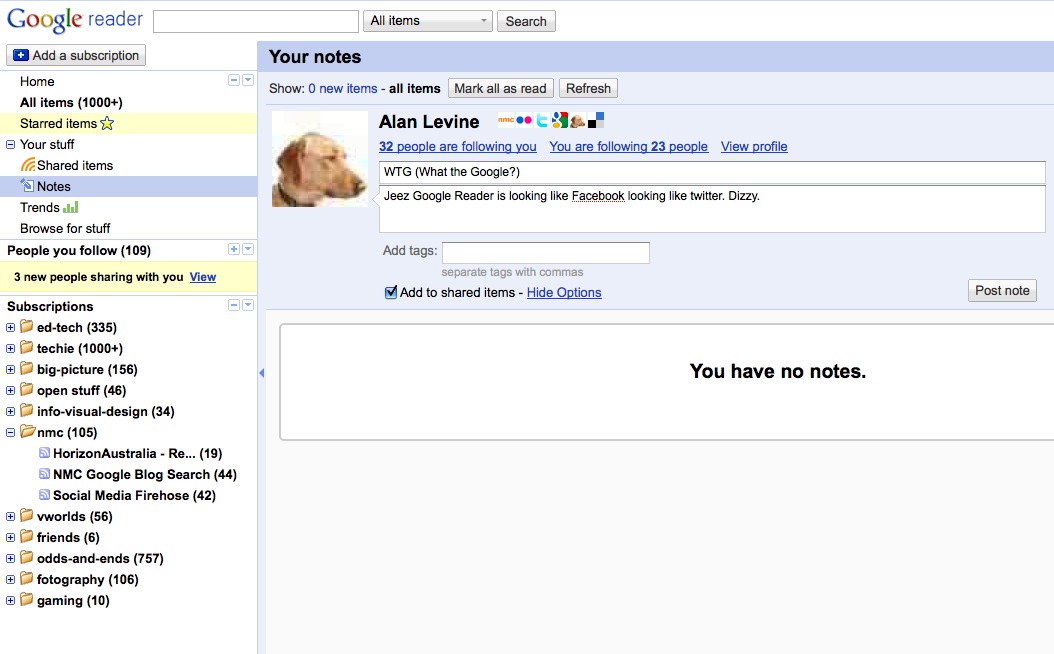This screenshot has height=654, width=1054.
Task: Open the View profile link
Action: click(754, 147)
